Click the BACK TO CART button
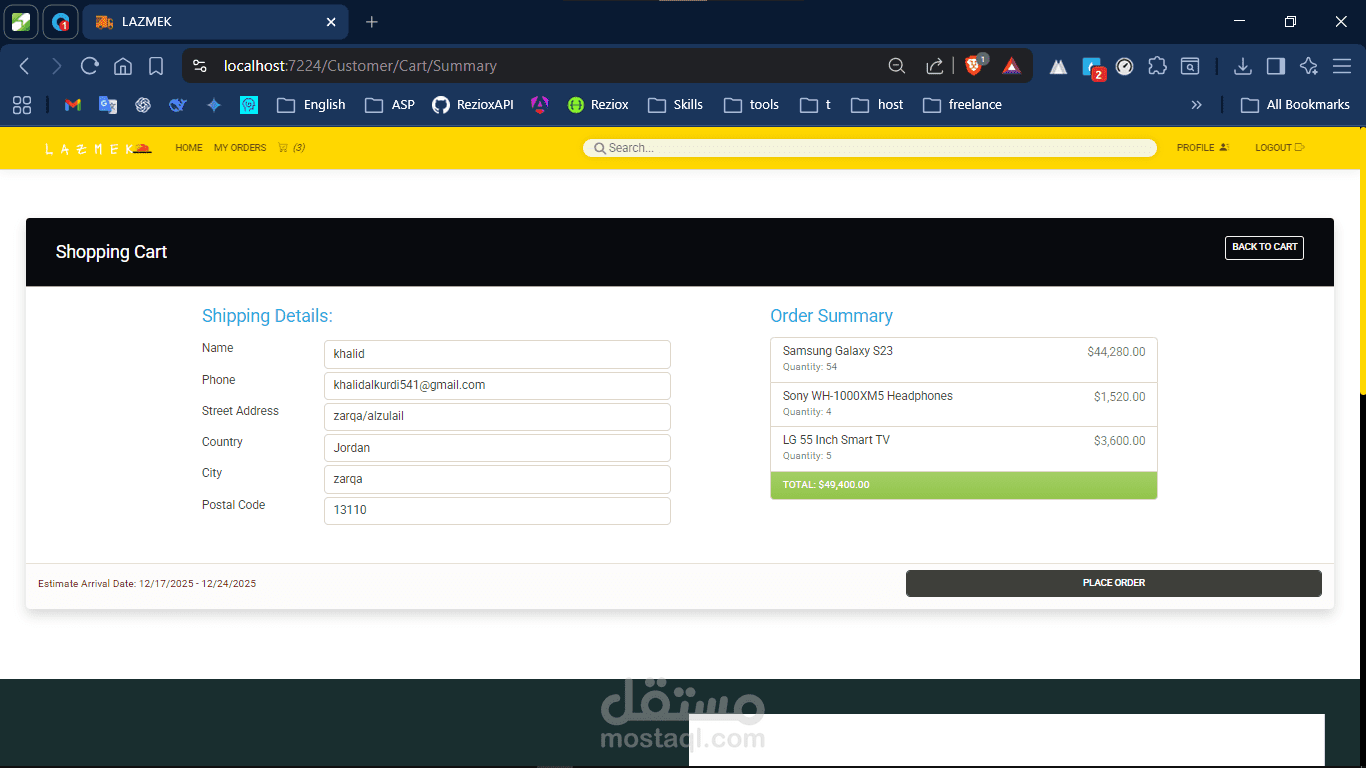1366x768 pixels. click(x=1264, y=247)
